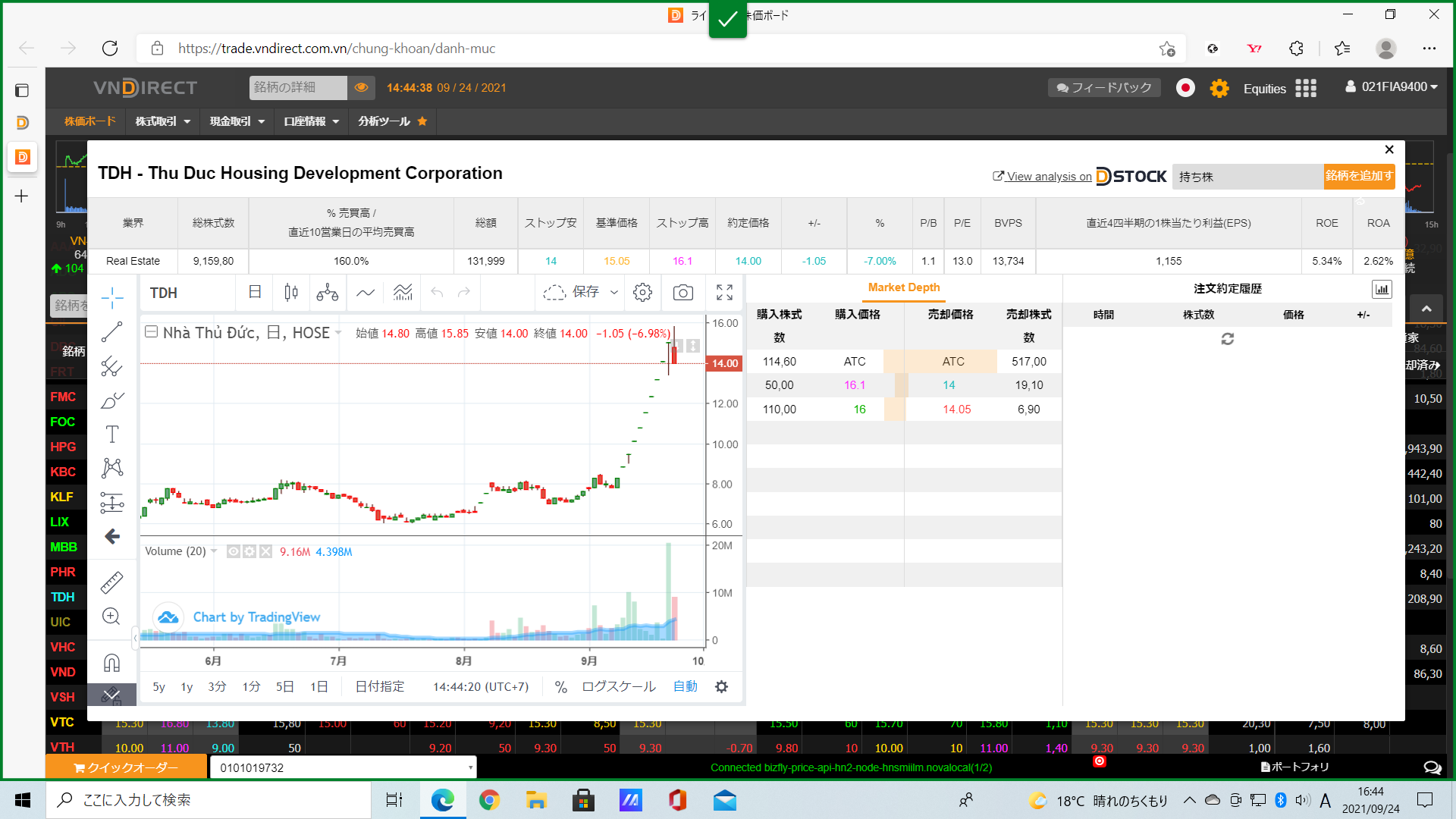1456x819 pixels.
Task: Open the quick order button
Action: 126,767
